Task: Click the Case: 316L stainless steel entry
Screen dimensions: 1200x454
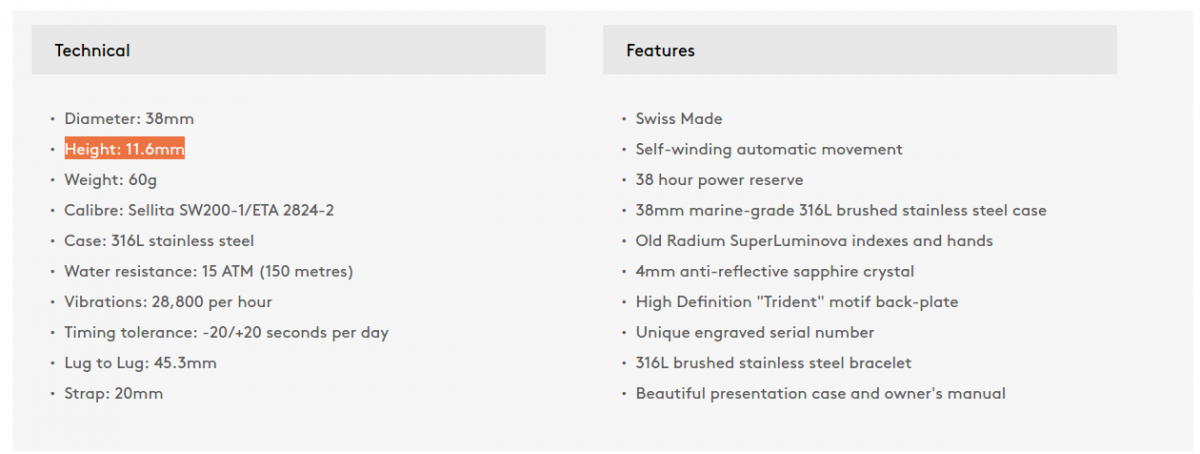Action: pyautogui.click(x=160, y=241)
